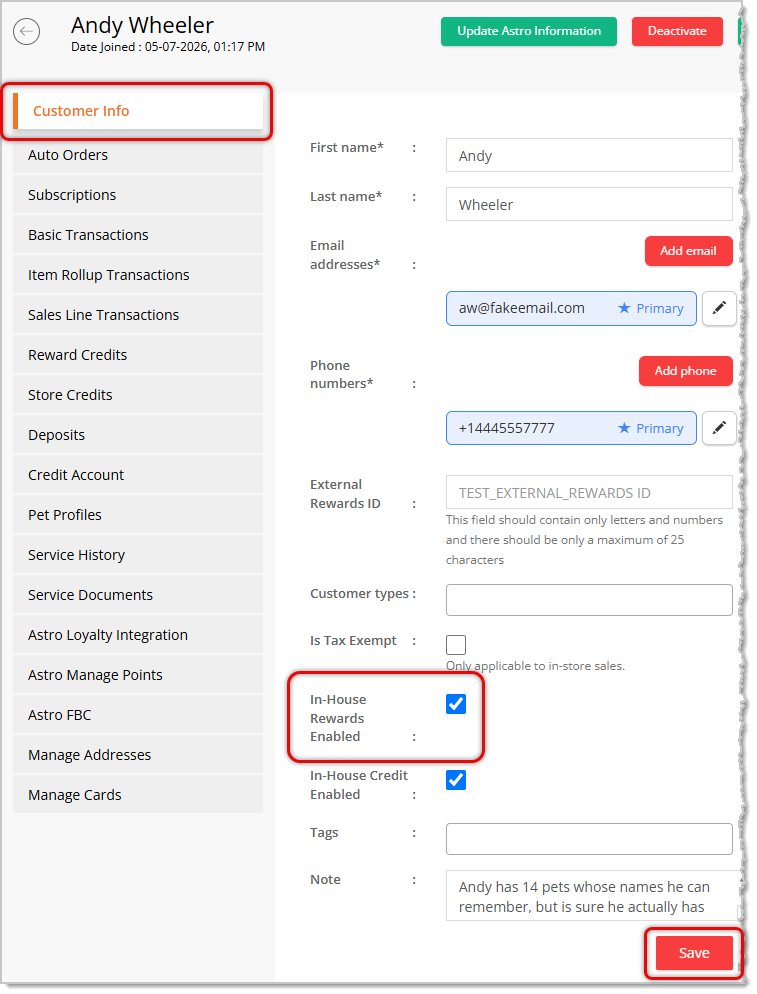Open the Astro FBC section
This screenshot has height=994, width=757.
tap(138, 714)
